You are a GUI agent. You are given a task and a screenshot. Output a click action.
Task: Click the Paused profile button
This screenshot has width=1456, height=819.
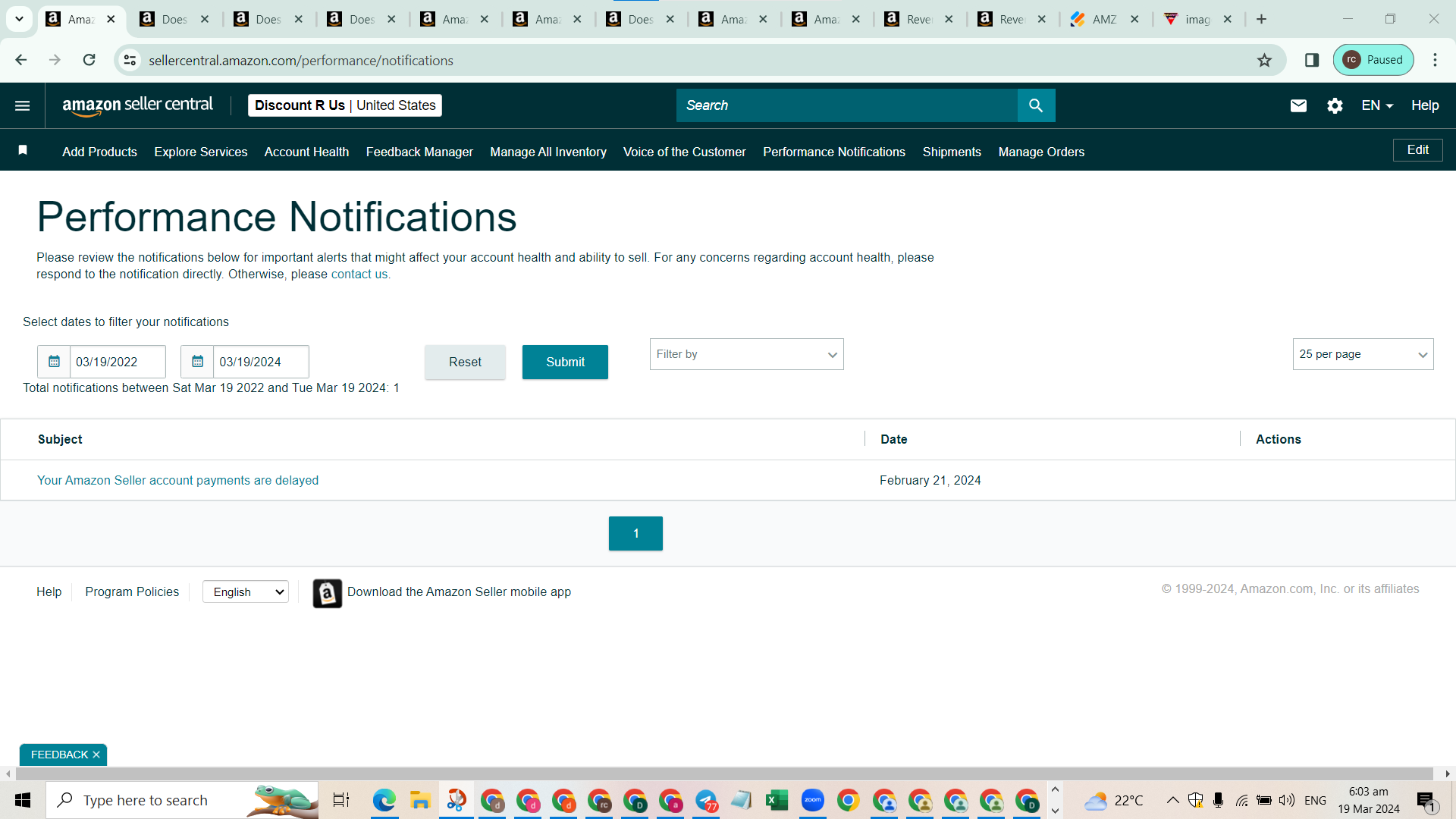[1373, 60]
